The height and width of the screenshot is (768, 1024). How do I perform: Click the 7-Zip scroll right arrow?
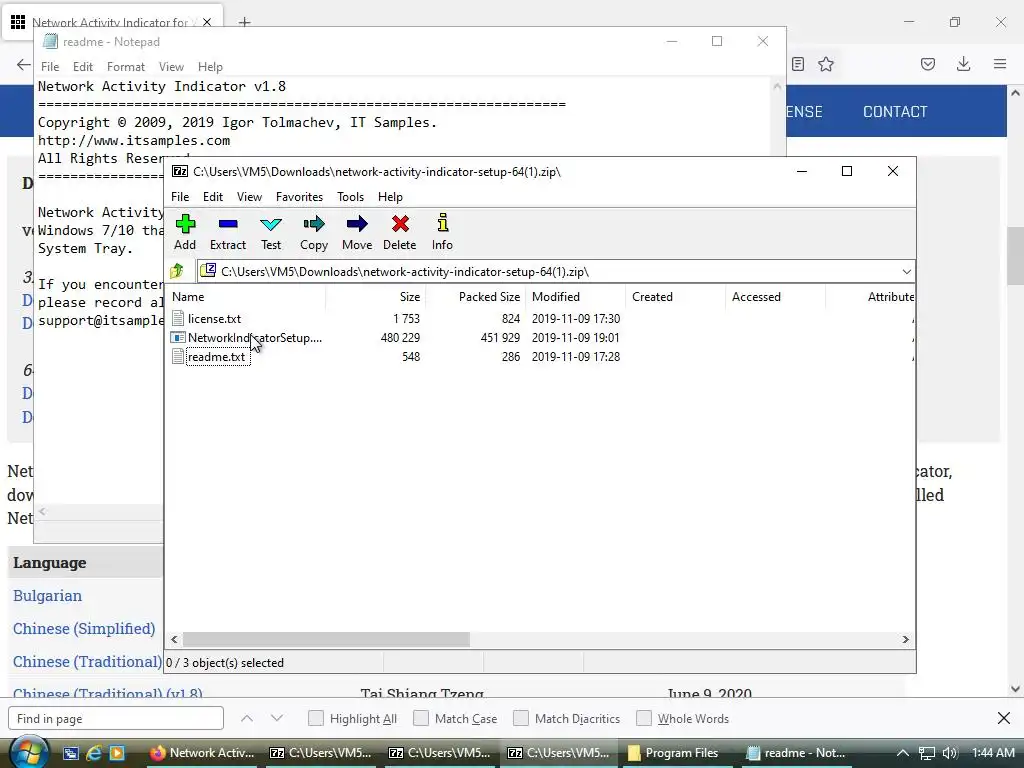[x=906, y=639]
